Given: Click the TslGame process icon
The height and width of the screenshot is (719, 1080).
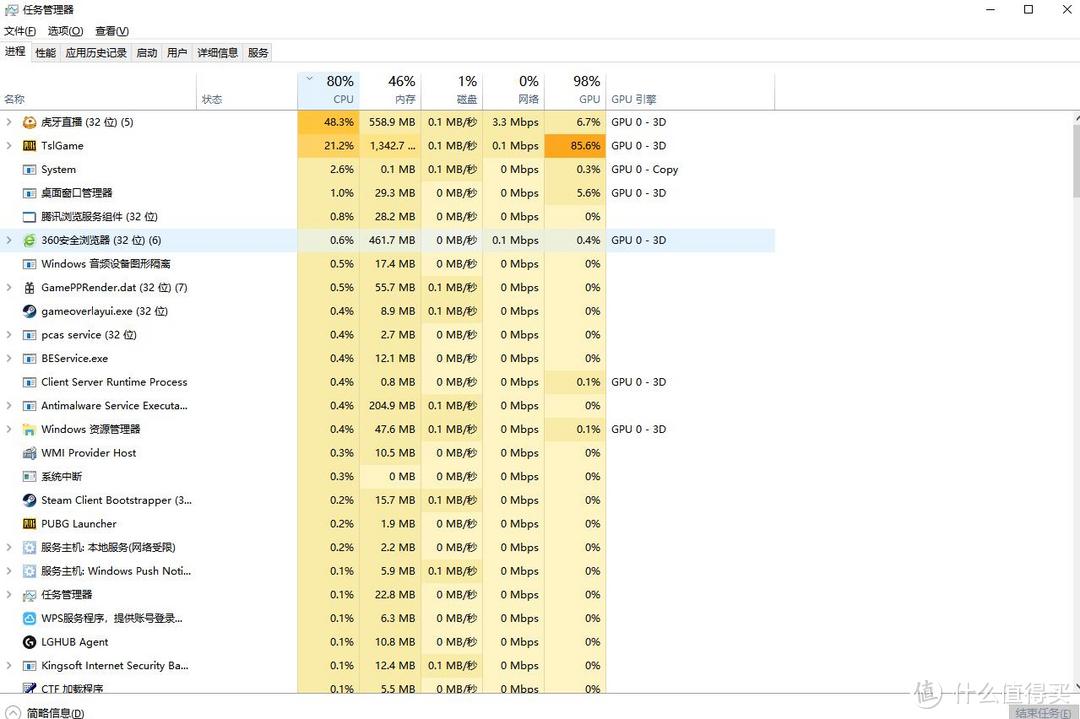Looking at the screenshot, I should point(29,145).
